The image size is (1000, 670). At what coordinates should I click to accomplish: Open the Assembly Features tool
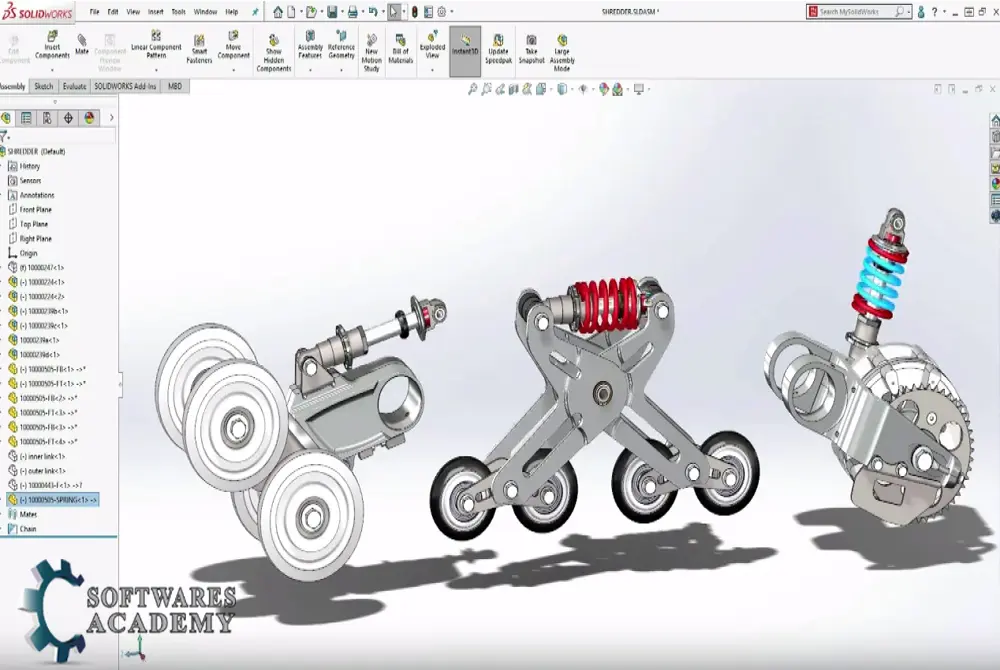click(310, 45)
